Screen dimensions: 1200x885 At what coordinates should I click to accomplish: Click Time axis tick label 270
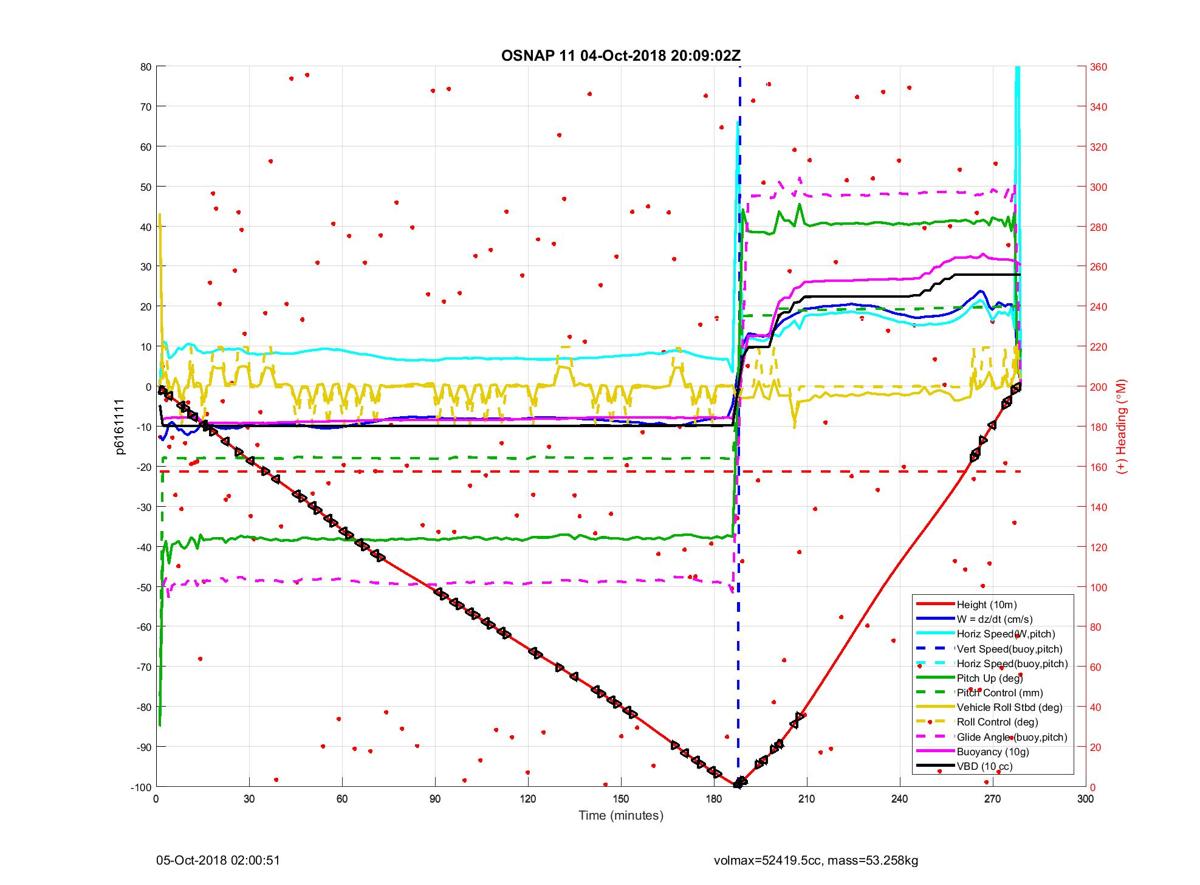pyautogui.click(x=992, y=799)
